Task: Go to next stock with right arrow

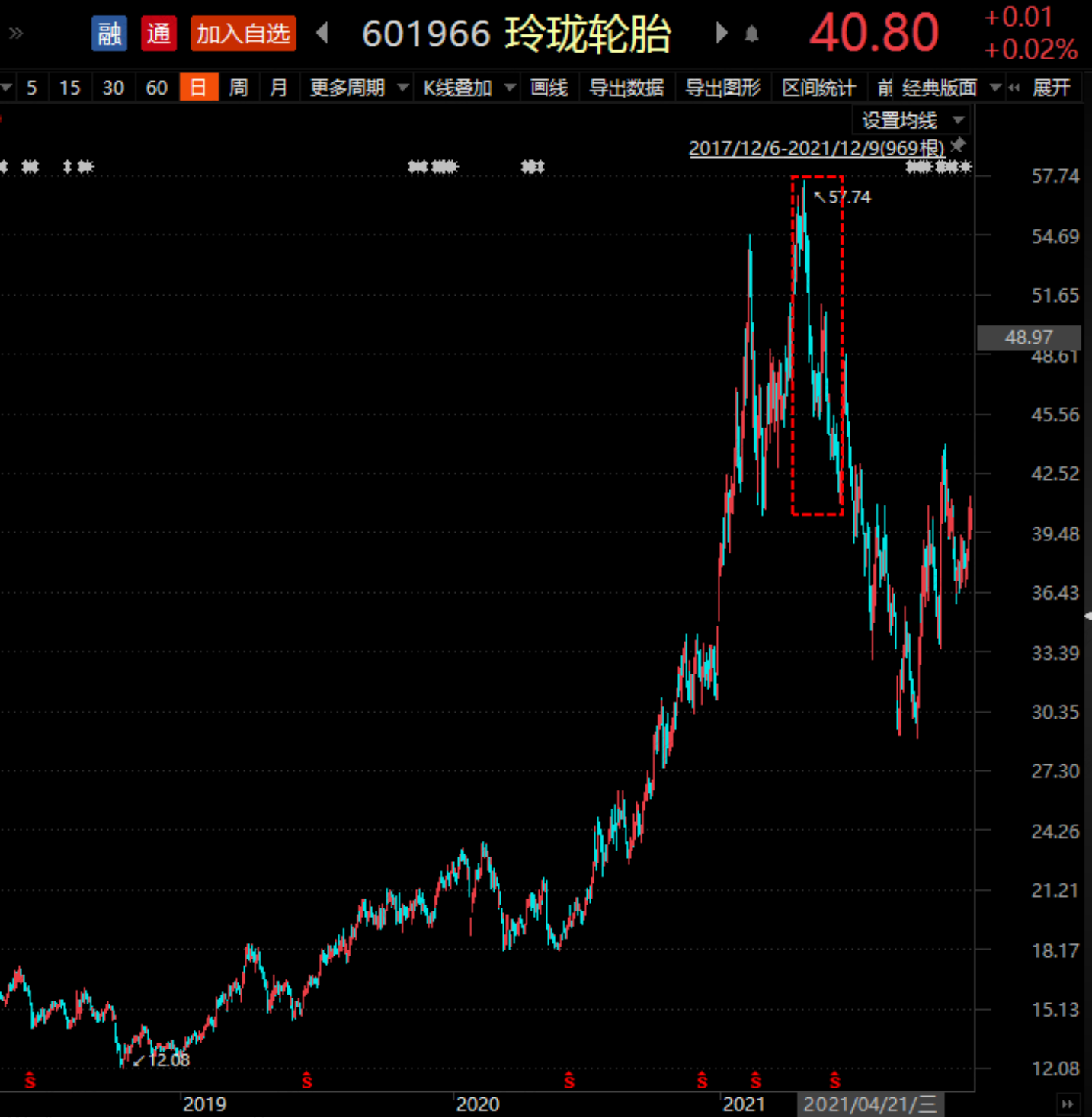Action: coord(721,33)
